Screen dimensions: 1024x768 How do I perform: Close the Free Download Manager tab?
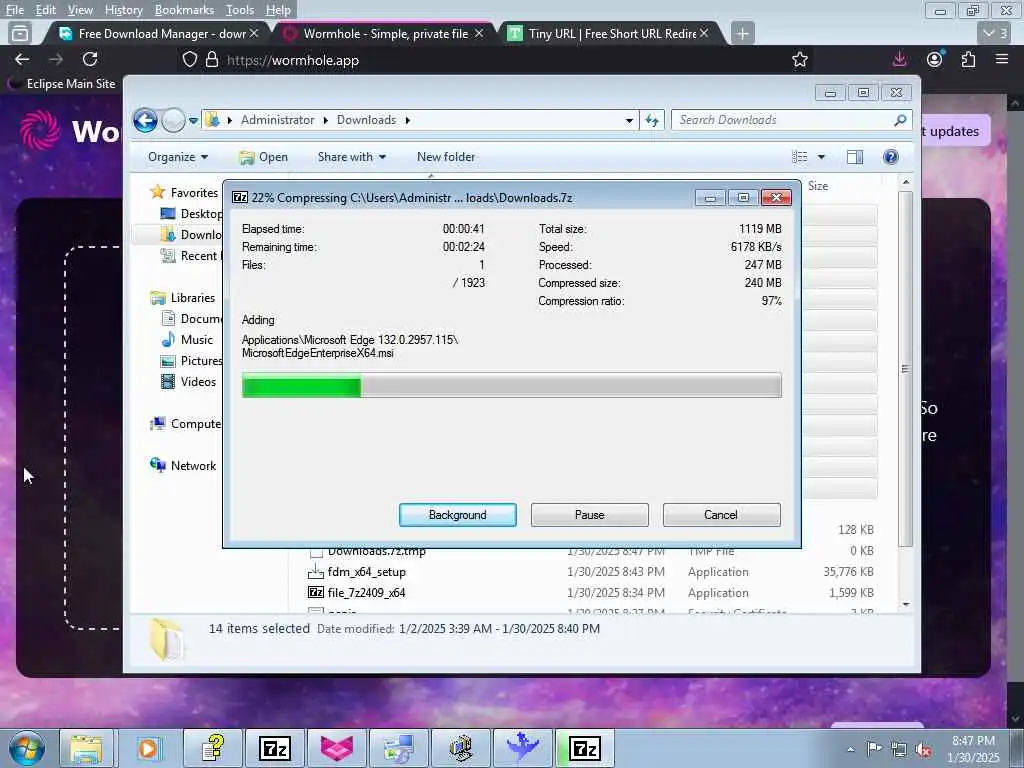254,33
